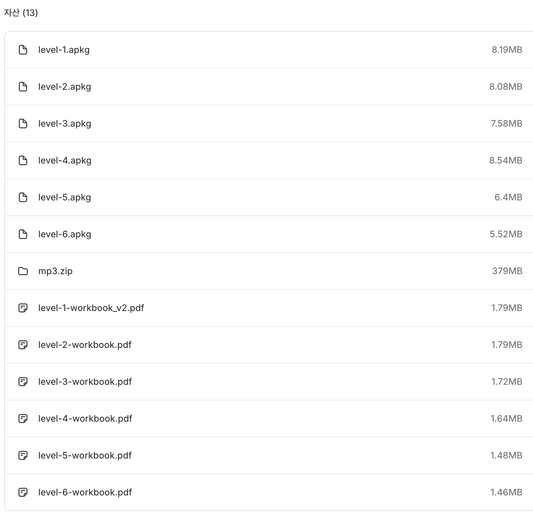Click the file icon beside level-3.apkg
The image size is (533, 517).
[23, 124]
